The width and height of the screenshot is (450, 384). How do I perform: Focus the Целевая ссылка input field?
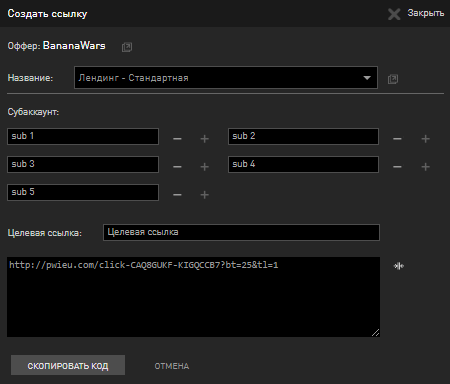(x=241, y=232)
